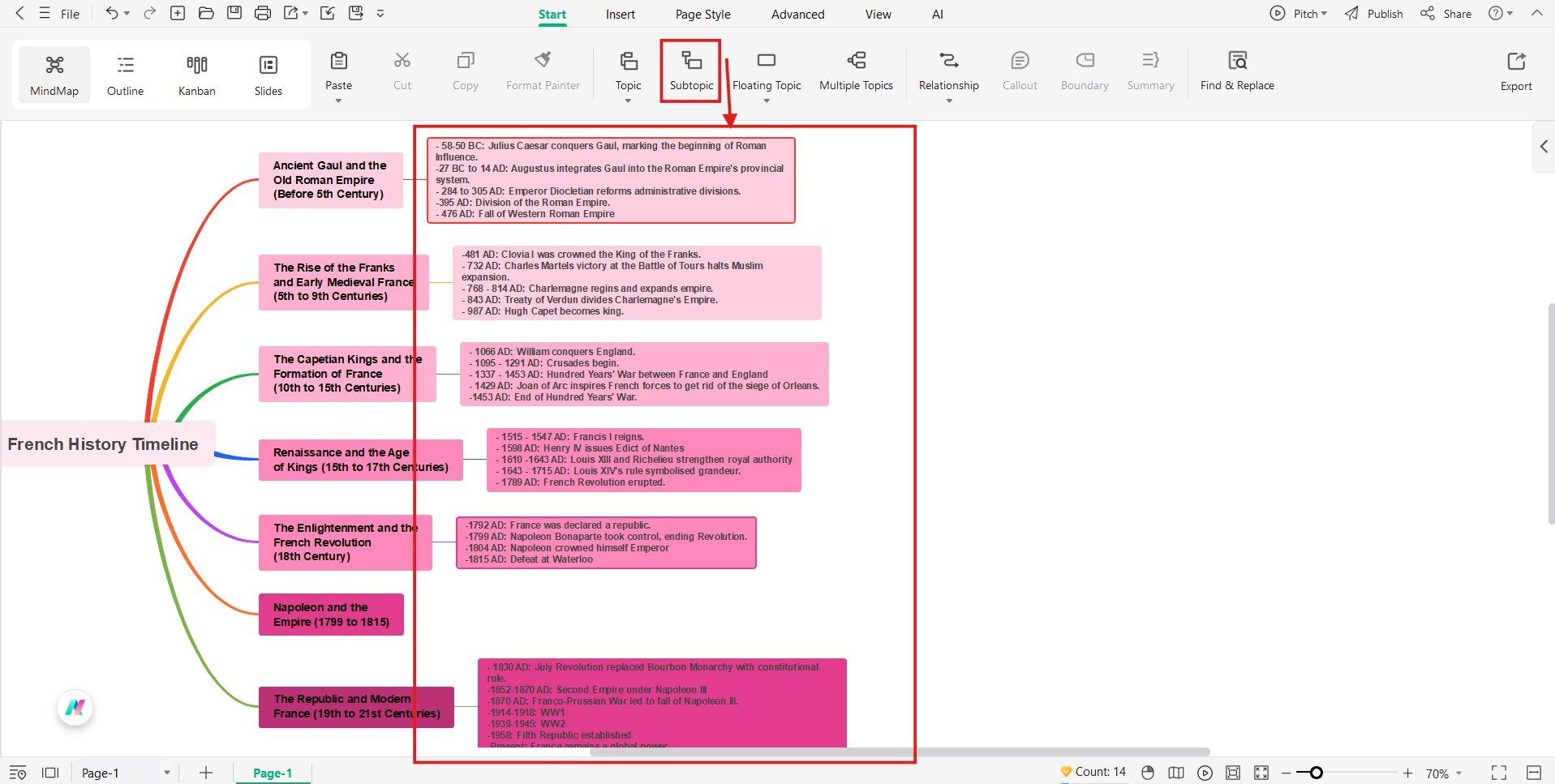Add a Boundary around topics
Image resolution: width=1555 pixels, height=784 pixels.
pyautogui.click(x=1084, y=71)
